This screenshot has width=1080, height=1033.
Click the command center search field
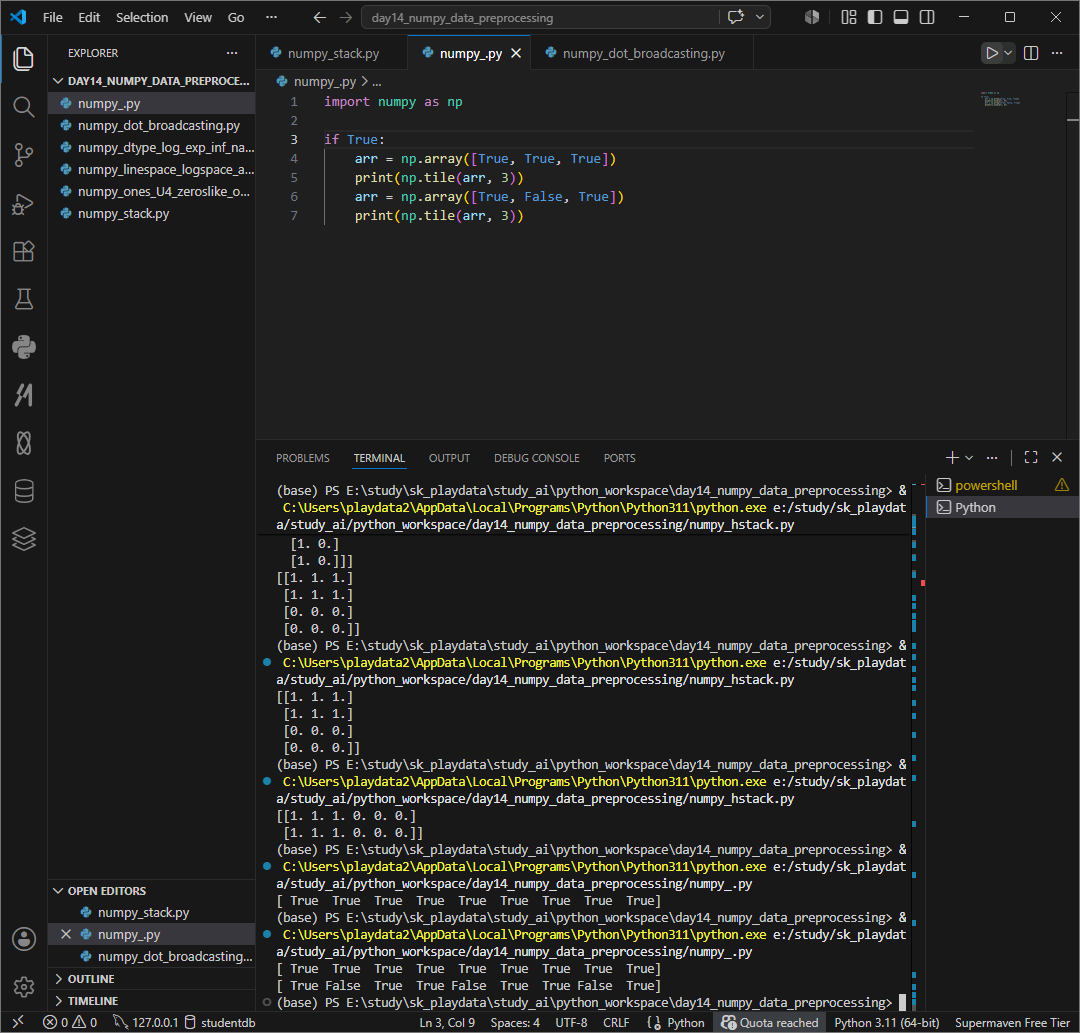click(x=541, y=17)
